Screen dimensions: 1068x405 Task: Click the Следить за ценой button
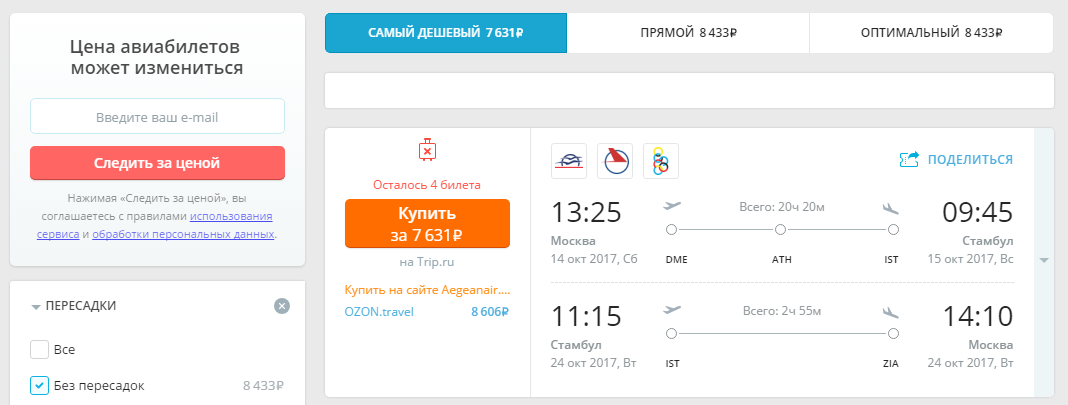(157, 163)
